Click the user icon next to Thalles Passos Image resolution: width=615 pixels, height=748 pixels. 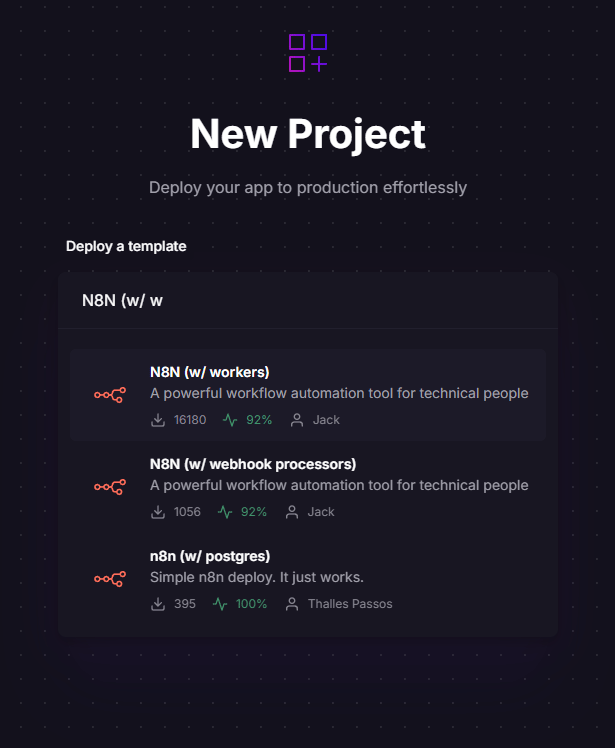[x=292, y=604]
